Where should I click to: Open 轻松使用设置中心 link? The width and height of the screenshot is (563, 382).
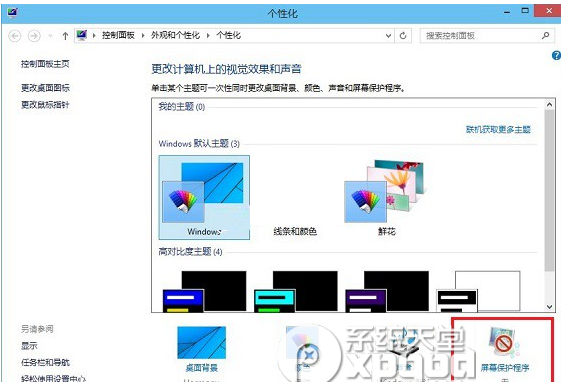point(53,378)
